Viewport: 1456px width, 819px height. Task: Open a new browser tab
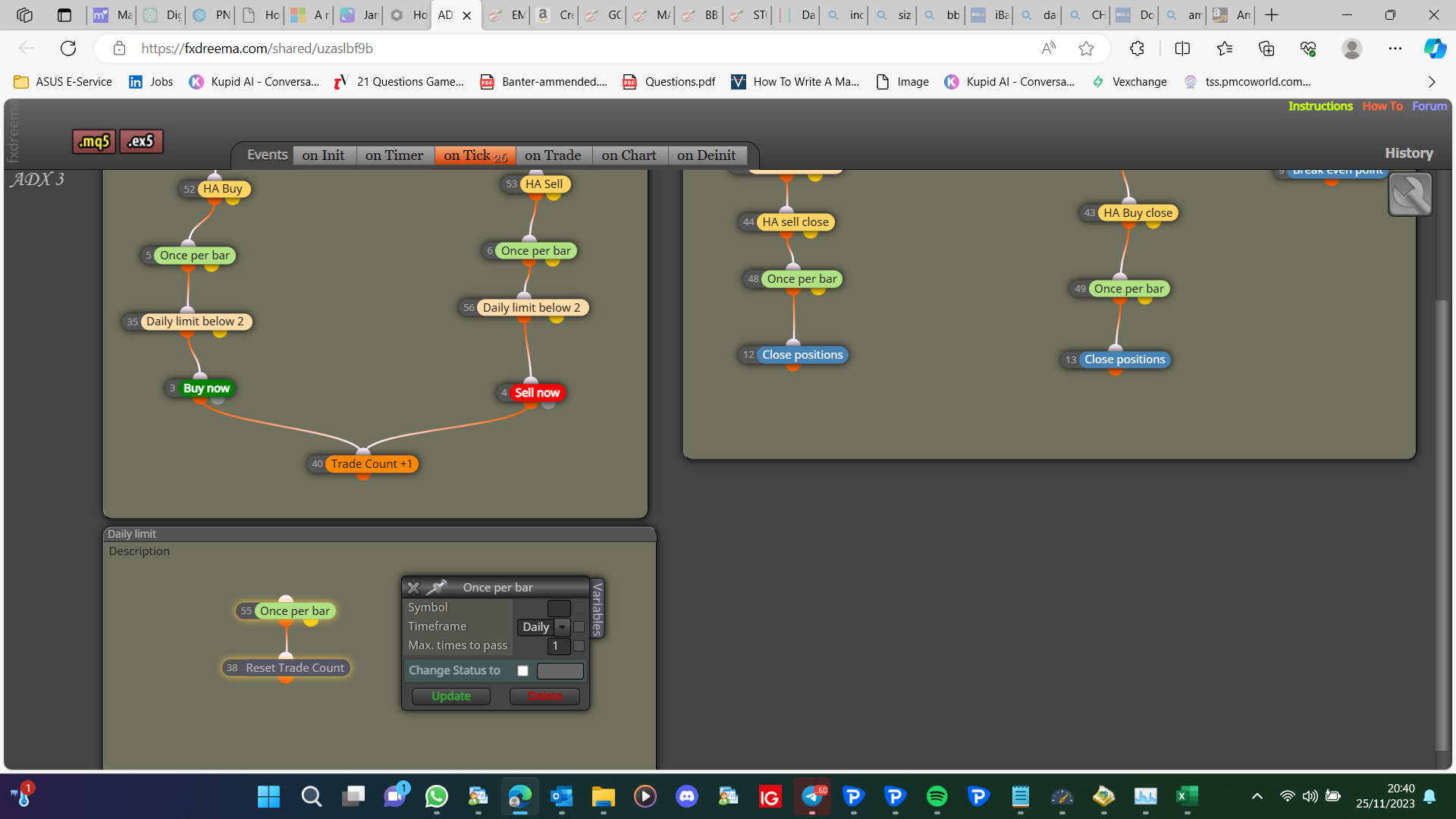[x=1272, y=15]
